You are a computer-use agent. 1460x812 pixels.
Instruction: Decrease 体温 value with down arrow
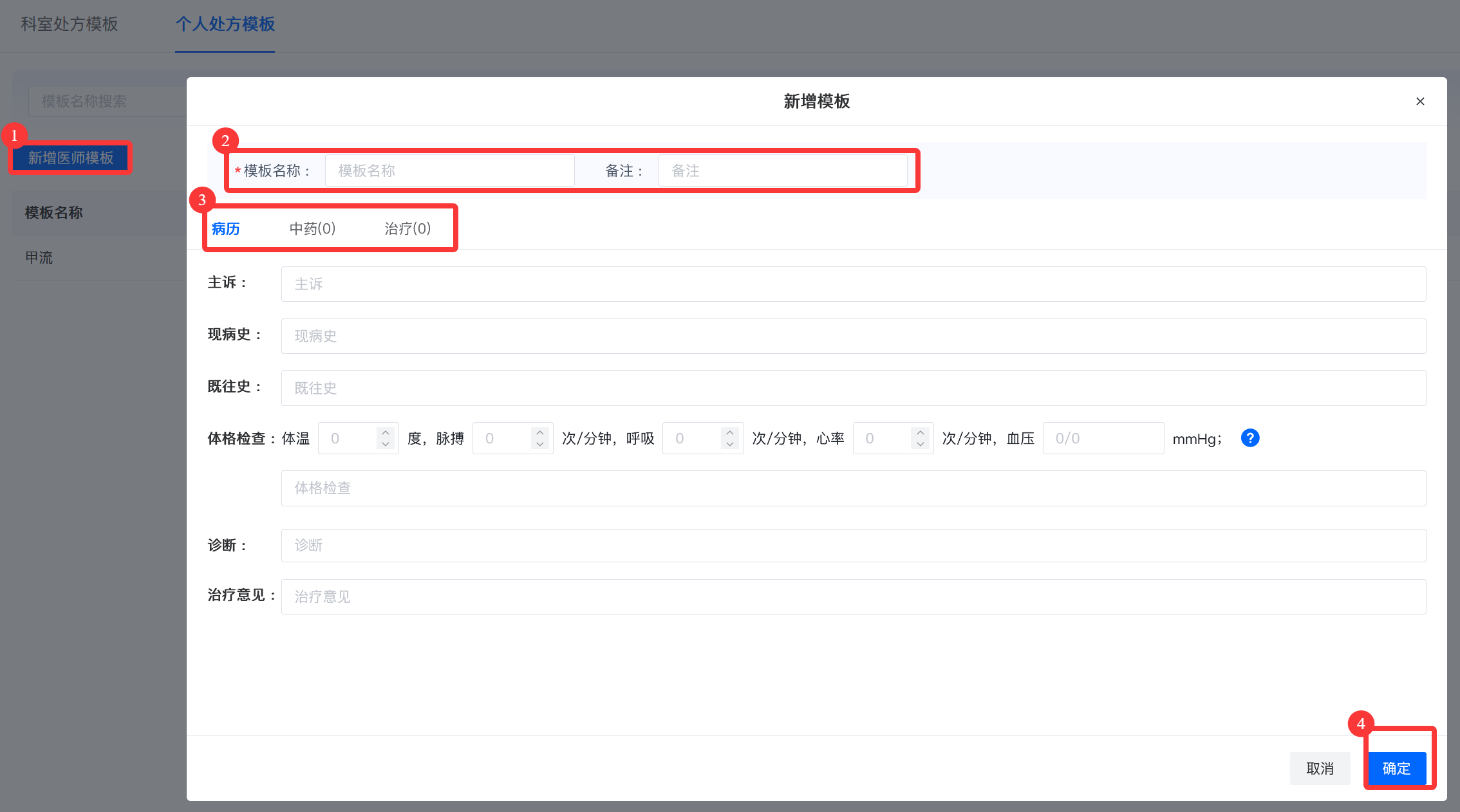pyautogui.click(x=386, y=445)
